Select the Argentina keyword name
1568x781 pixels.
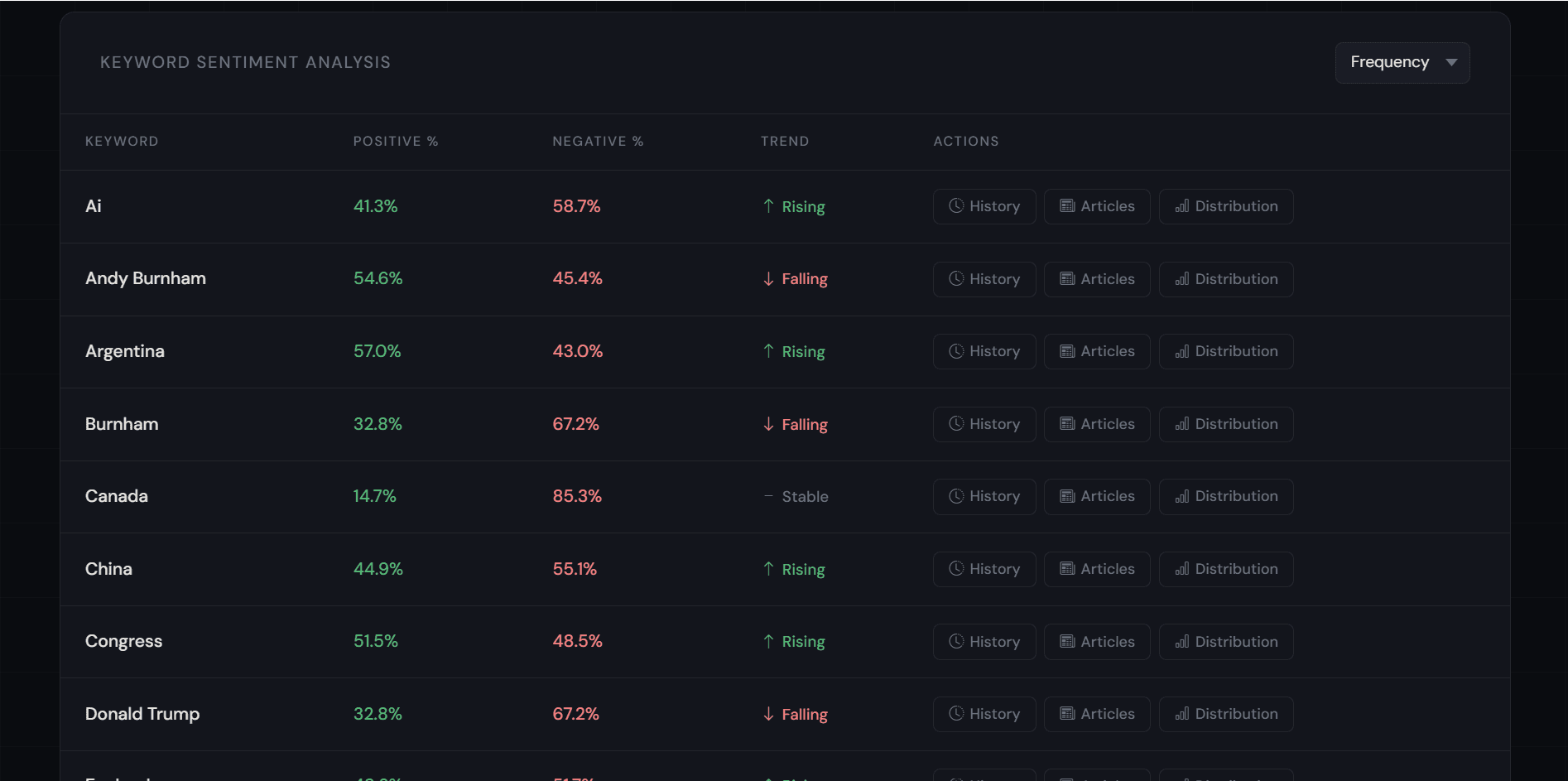tap(125, 351)
